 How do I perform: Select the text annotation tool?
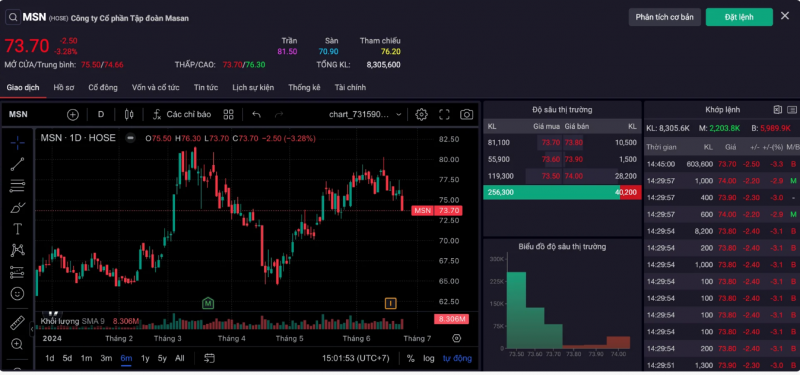pyautogui.click(x=17, y=229)
